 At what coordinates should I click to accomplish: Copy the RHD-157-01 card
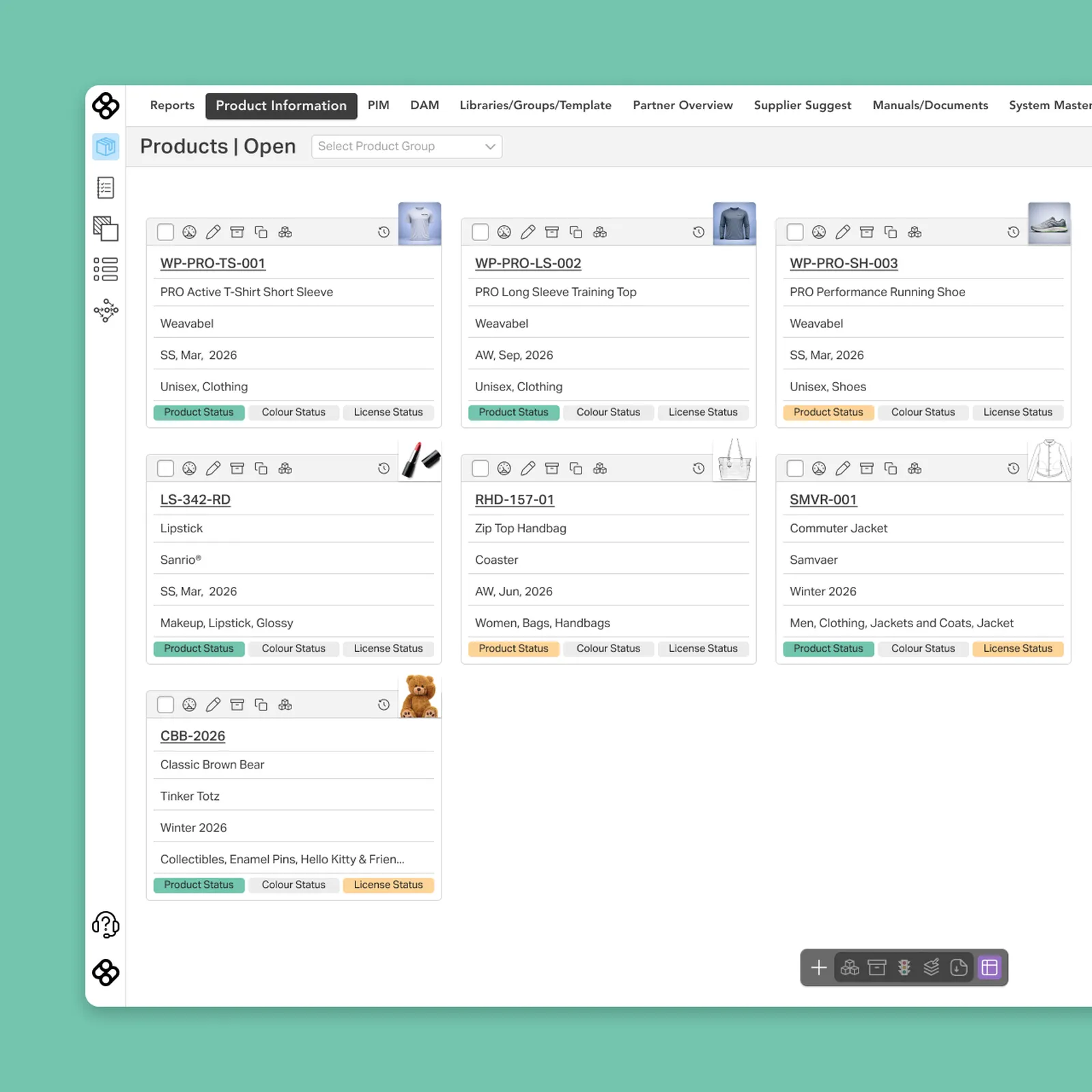click(x=576, y=468)
